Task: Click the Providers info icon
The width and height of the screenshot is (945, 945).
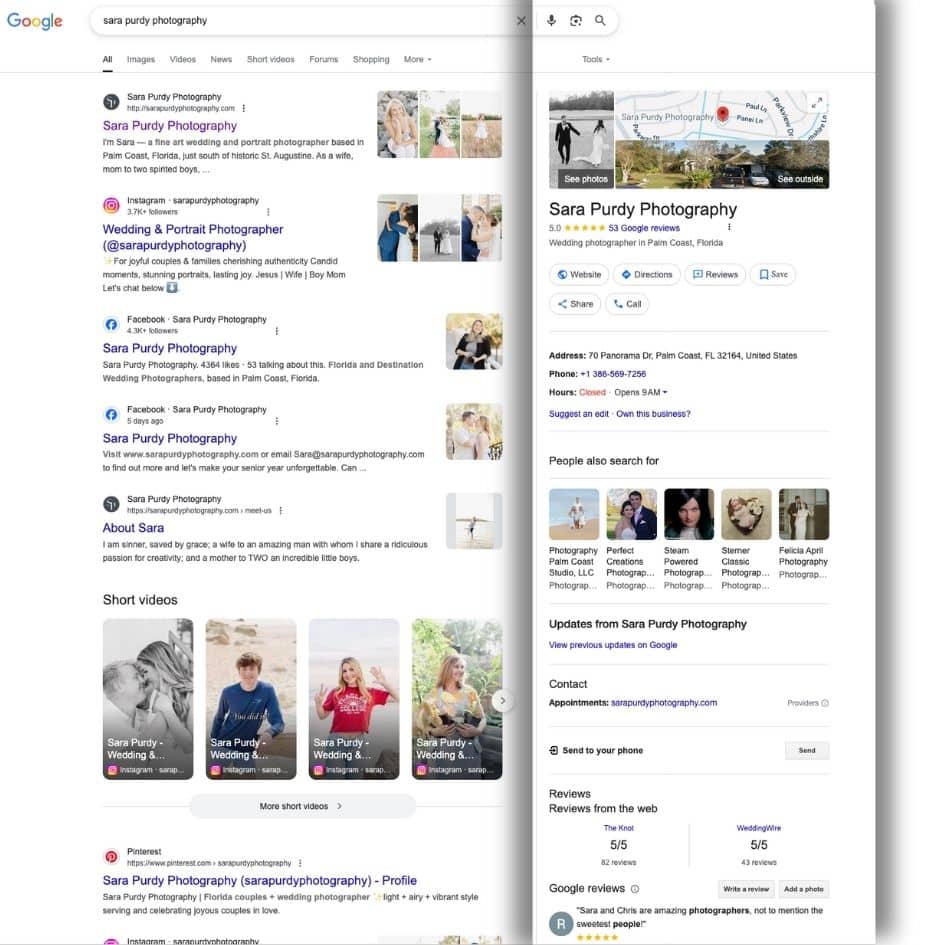Action: (825, 703)
